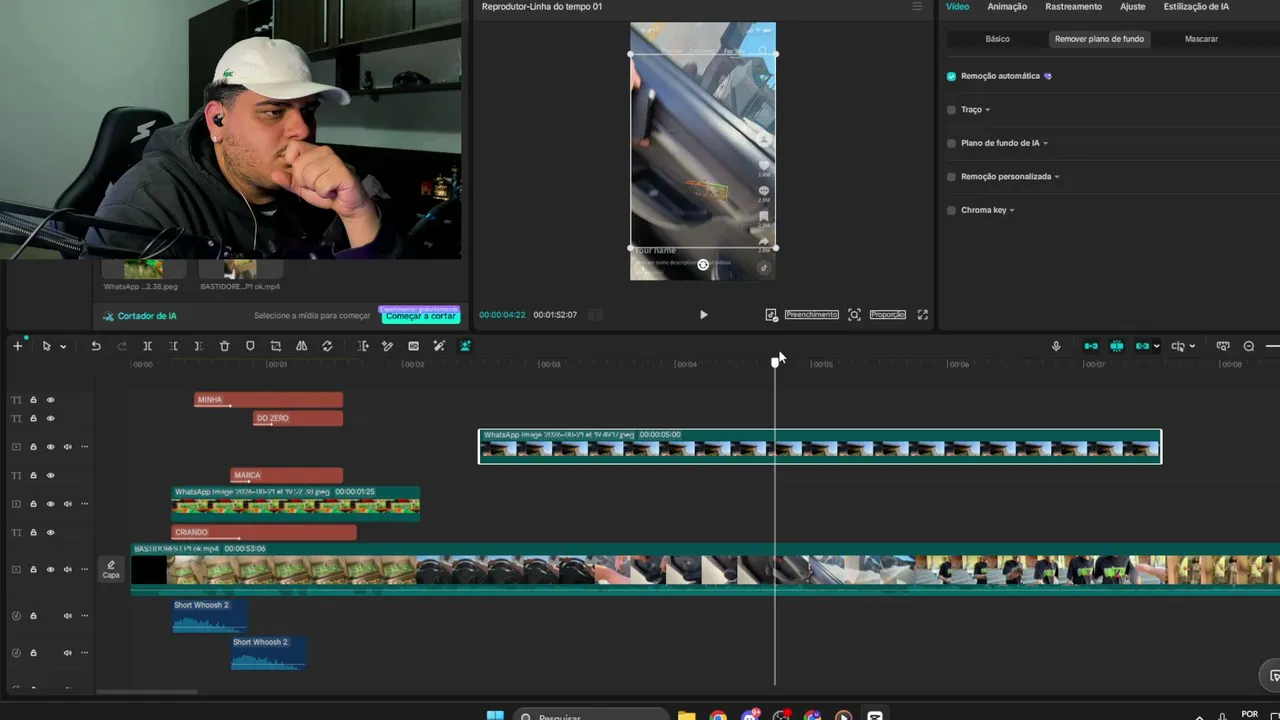Click the preview axis icon
Screen dimensions: 1280x720
pyautogui.click(x=1178, y=346)
